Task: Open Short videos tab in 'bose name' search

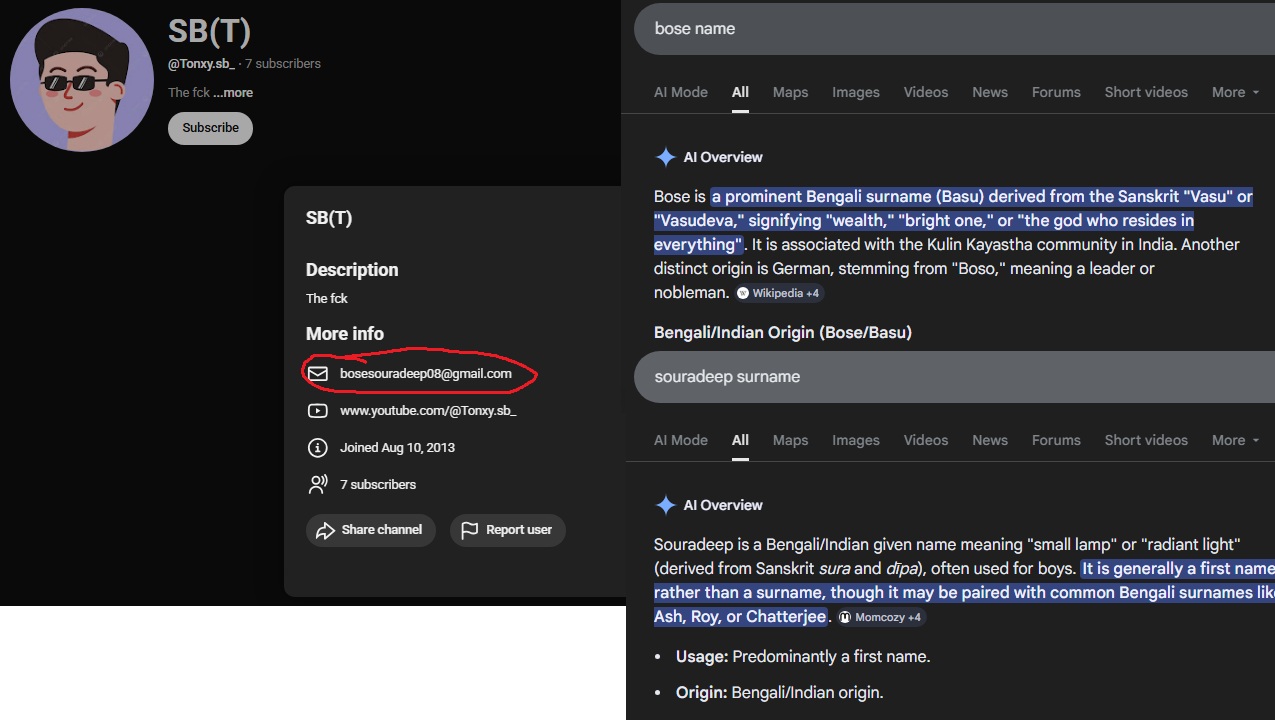Action: point(1146,92)
